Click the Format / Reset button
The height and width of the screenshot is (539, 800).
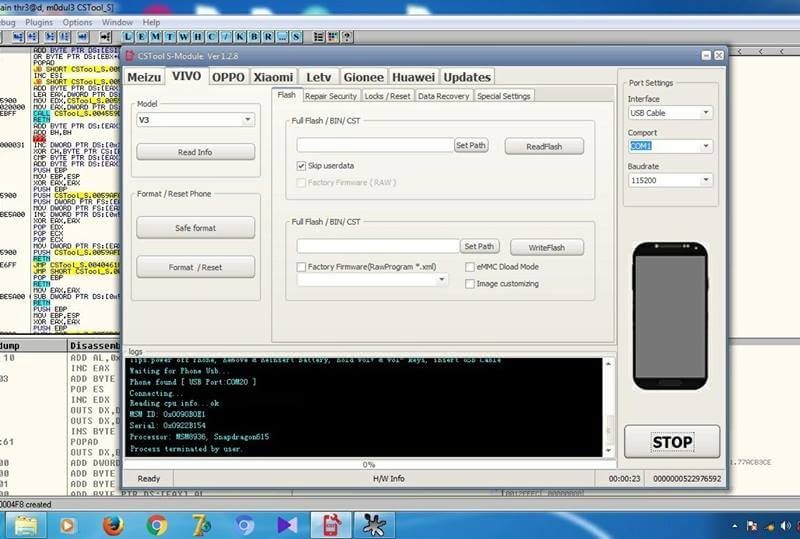coord(195,267)
